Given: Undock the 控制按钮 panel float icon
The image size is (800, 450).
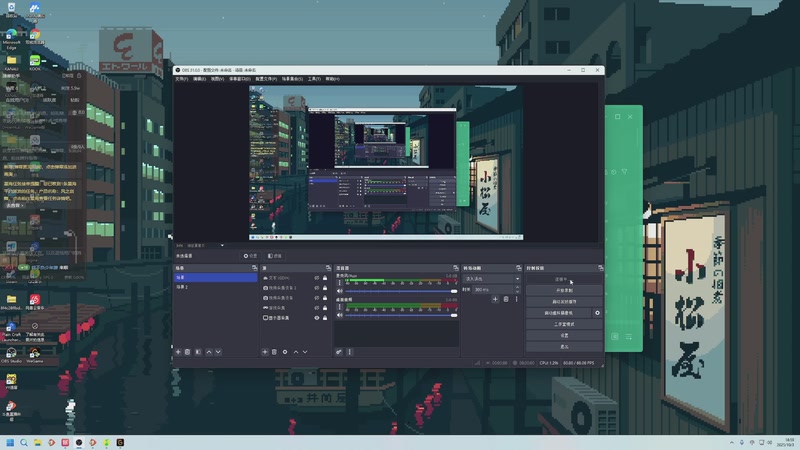Looking at the screenshot, I should tap(601, 268).
